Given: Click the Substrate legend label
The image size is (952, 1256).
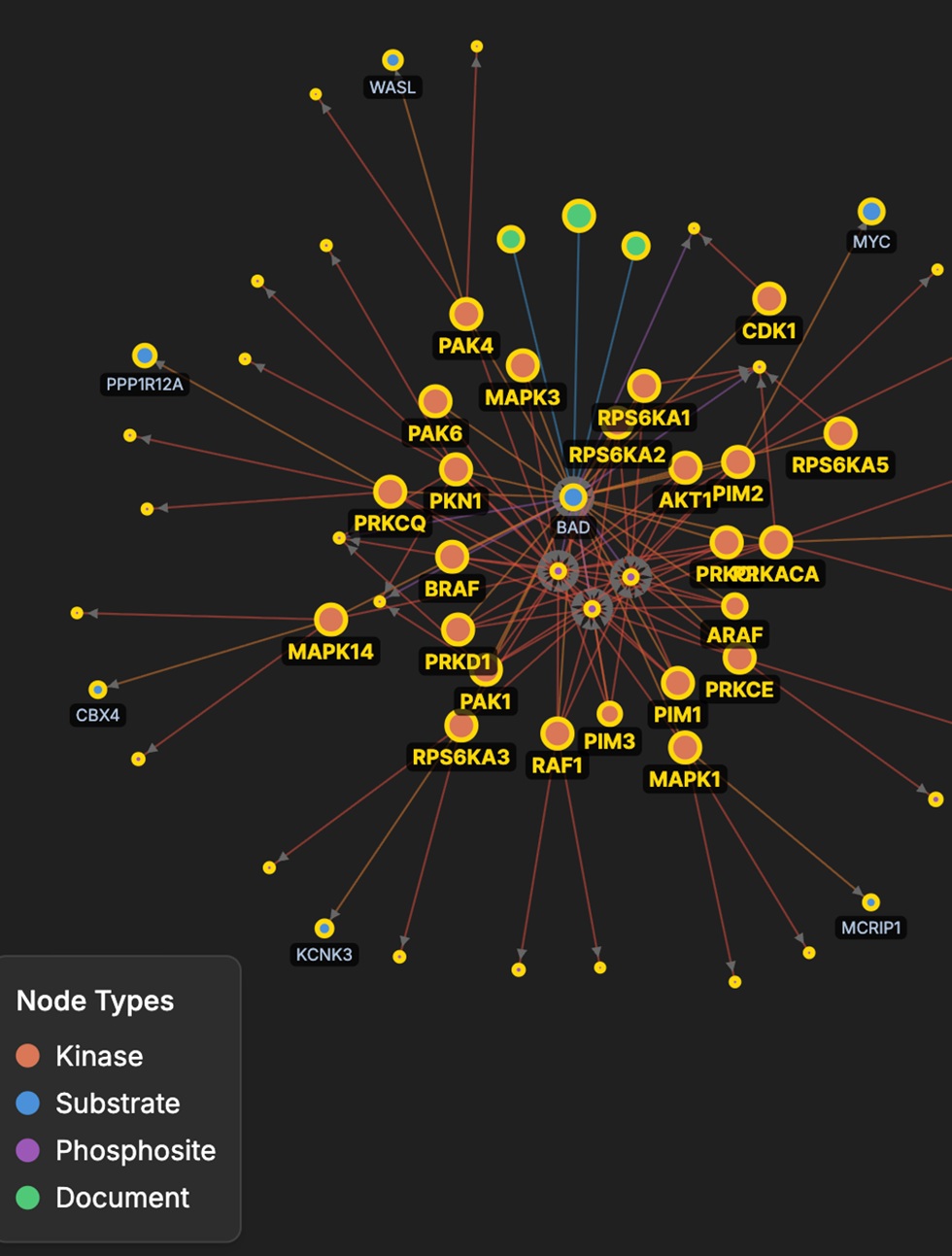Looking at the screenshot, I should (x=118, y=1103).
